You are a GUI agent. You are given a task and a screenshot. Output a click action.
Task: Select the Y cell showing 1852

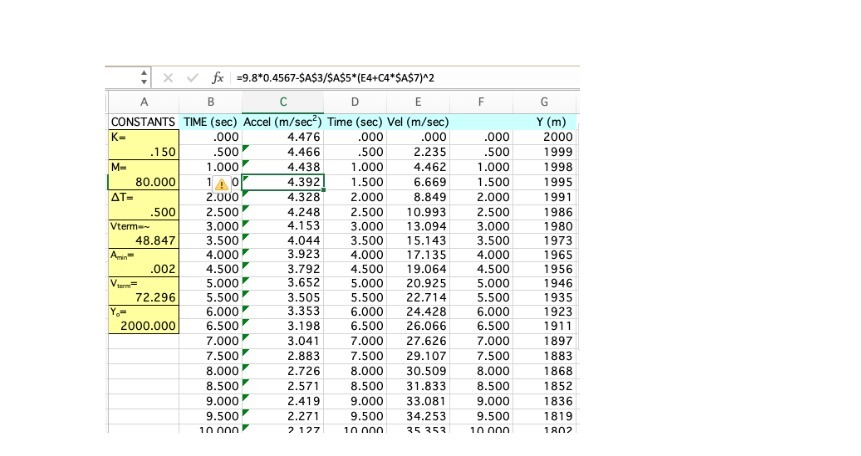point(544,386)
